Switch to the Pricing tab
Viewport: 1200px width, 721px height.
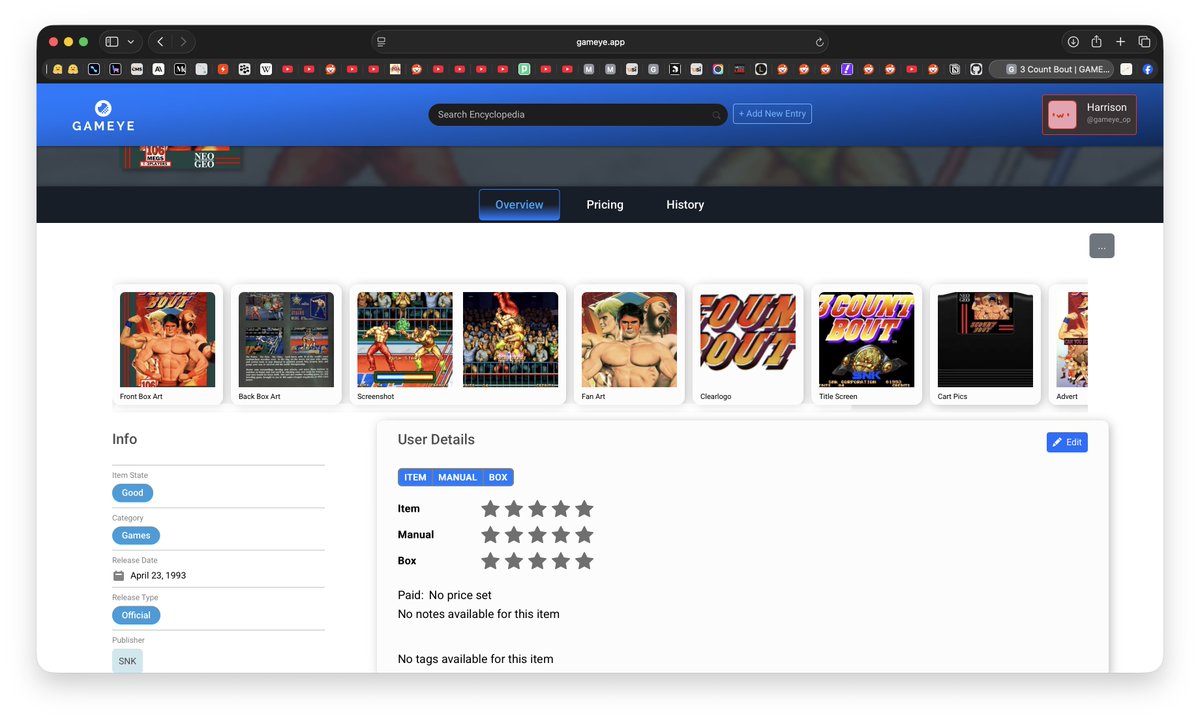coord(605,205)
